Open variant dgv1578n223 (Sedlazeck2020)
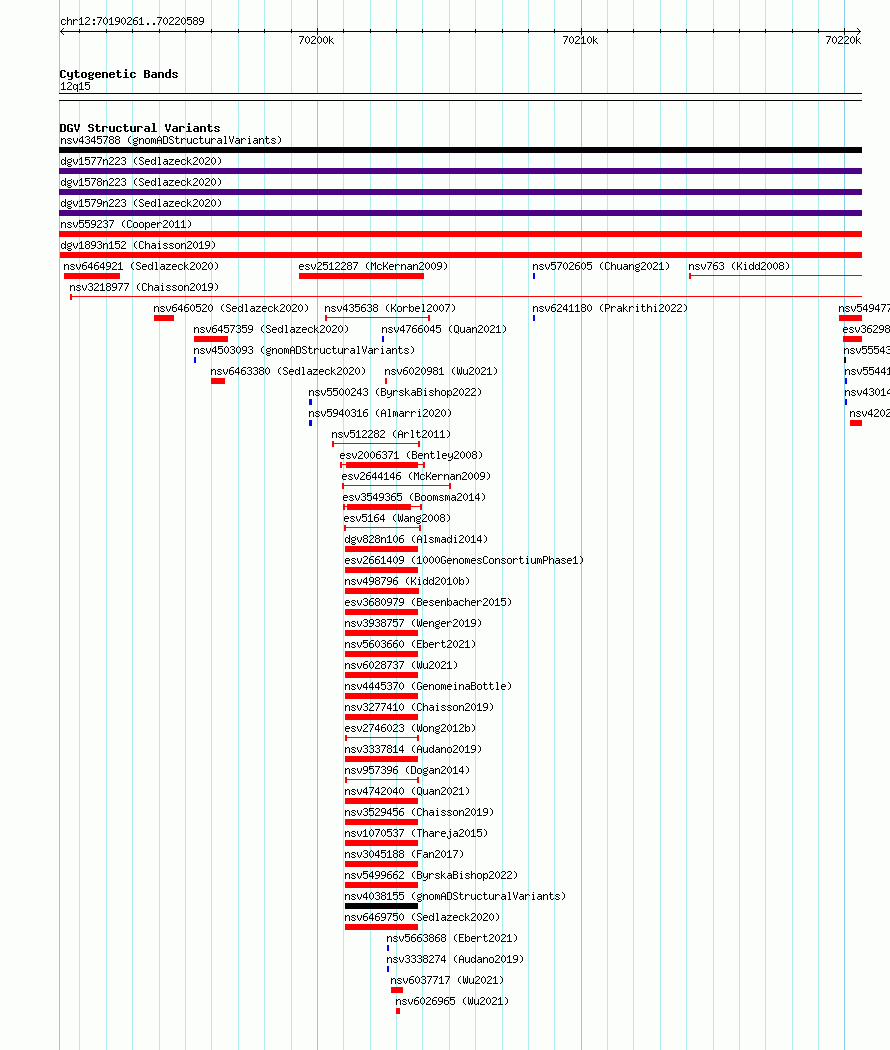This screenshot has height=1050, width=890. point(141,182)
